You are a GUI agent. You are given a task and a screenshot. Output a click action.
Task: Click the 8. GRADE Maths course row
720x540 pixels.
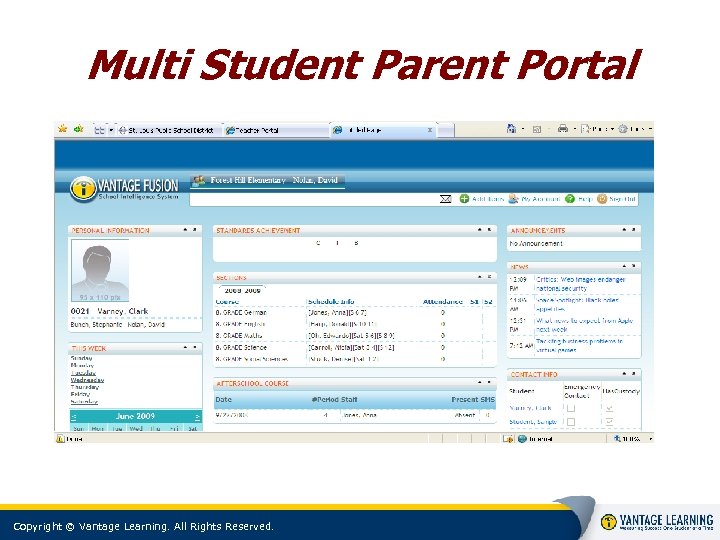(354, 336)
